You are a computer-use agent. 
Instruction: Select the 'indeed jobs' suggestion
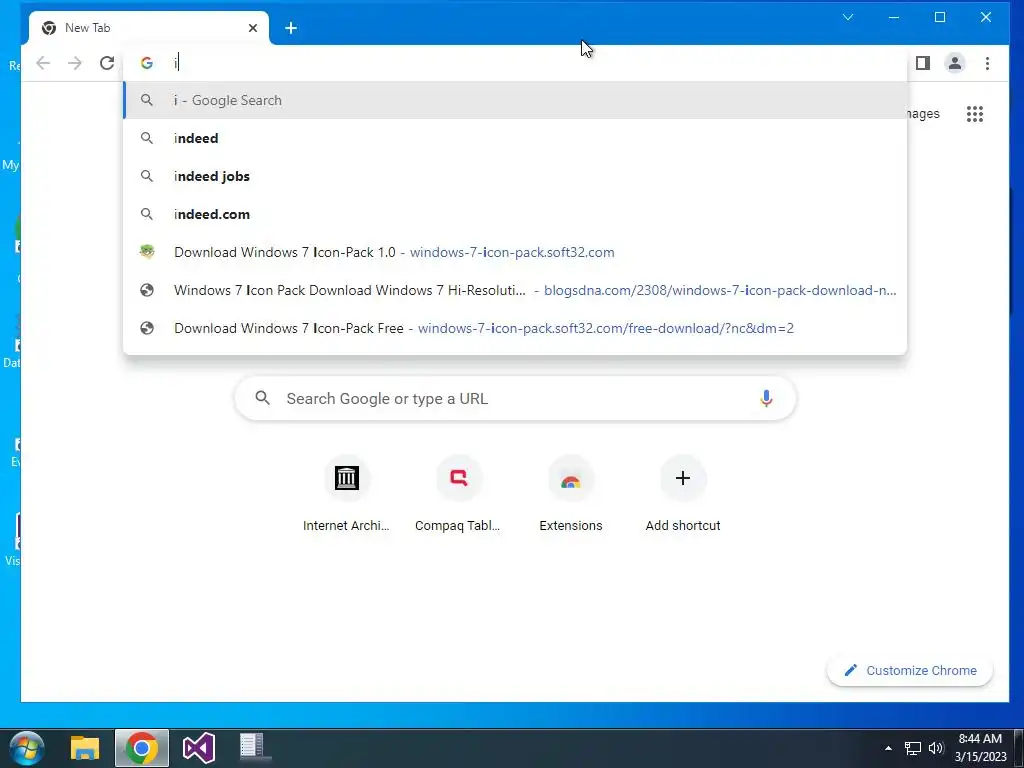click(x=515, y=176)
